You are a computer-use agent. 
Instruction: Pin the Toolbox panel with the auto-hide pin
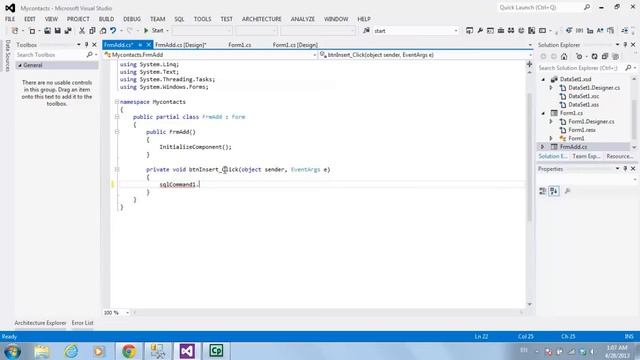[87, 44]
